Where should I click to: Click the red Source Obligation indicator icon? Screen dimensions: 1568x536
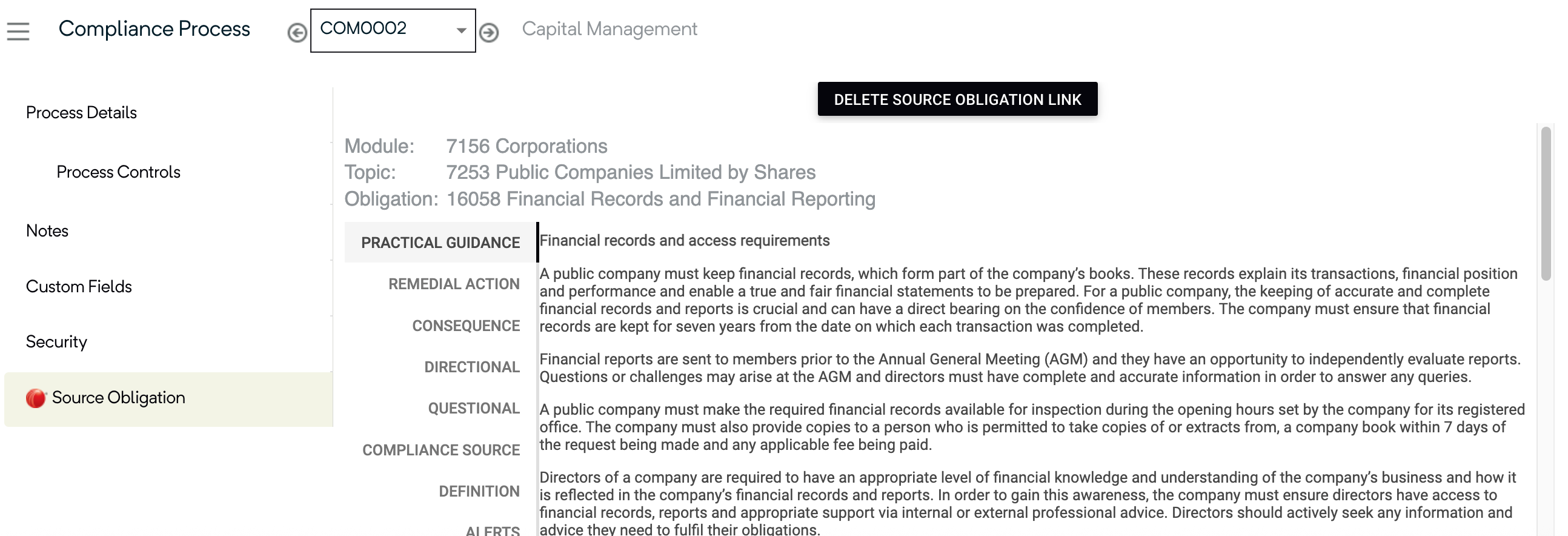(36, 398)
